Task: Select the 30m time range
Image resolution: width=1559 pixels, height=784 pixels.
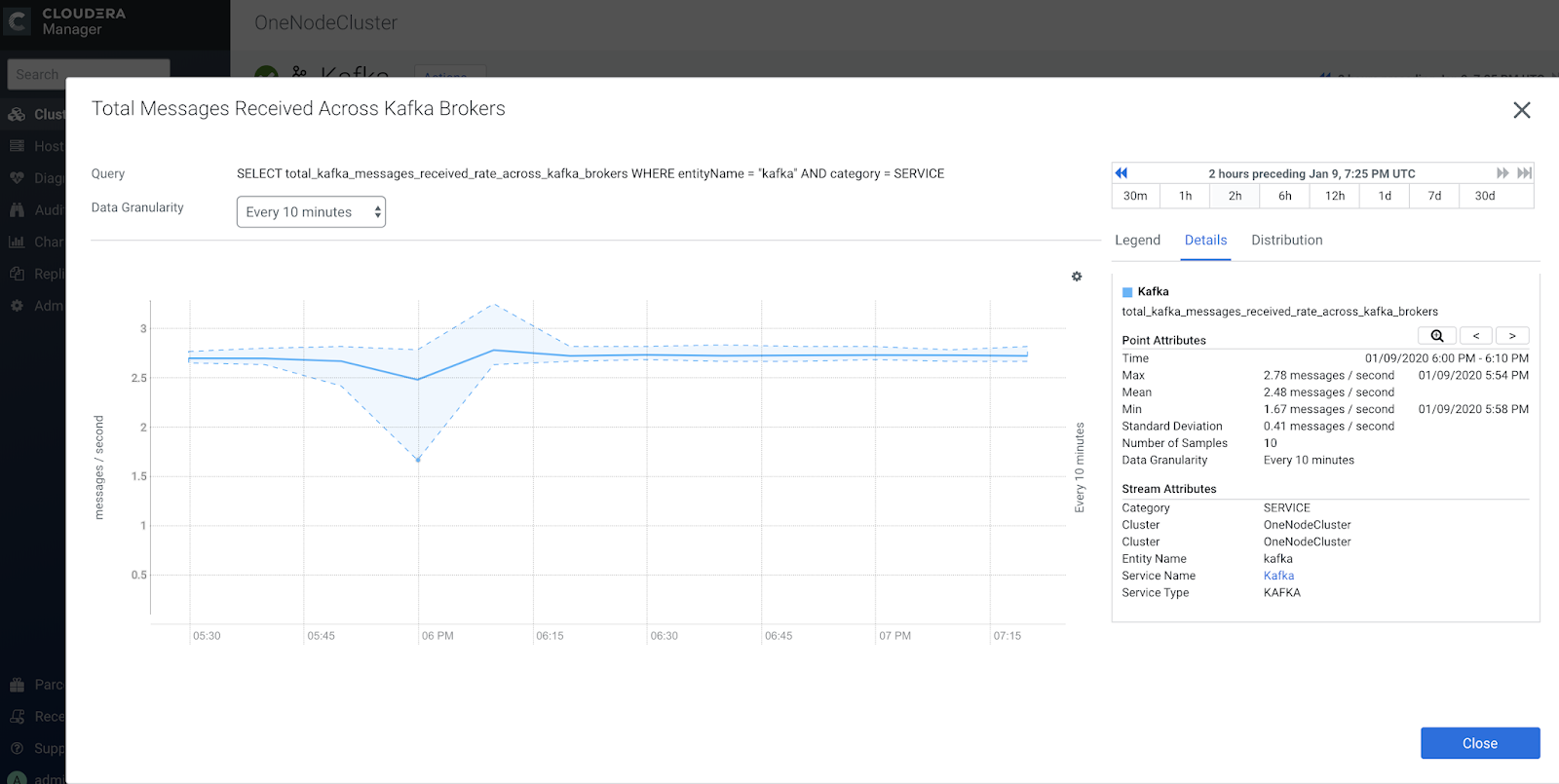Action: point(1135,196)
